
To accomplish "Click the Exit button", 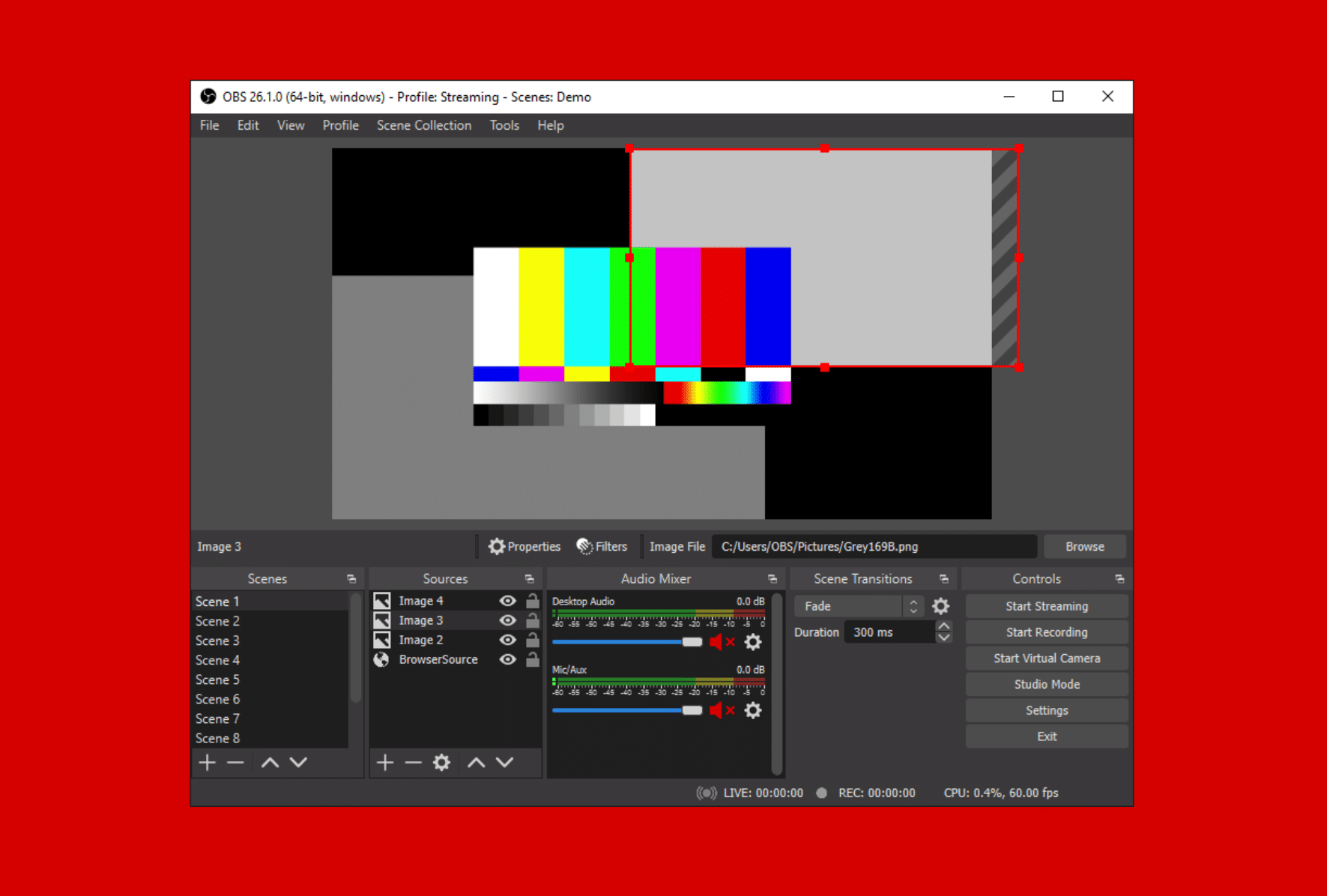I will (x=1047, y=736).
